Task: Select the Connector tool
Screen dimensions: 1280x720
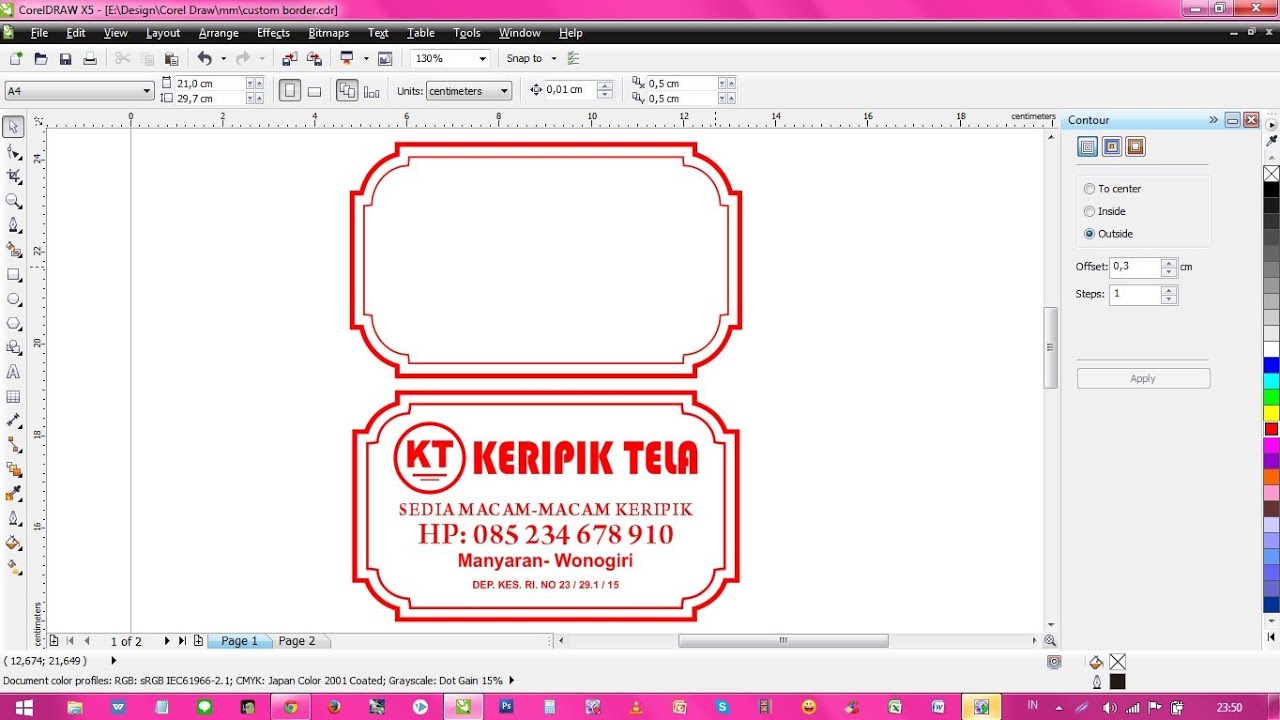Action: coord(13,445)
